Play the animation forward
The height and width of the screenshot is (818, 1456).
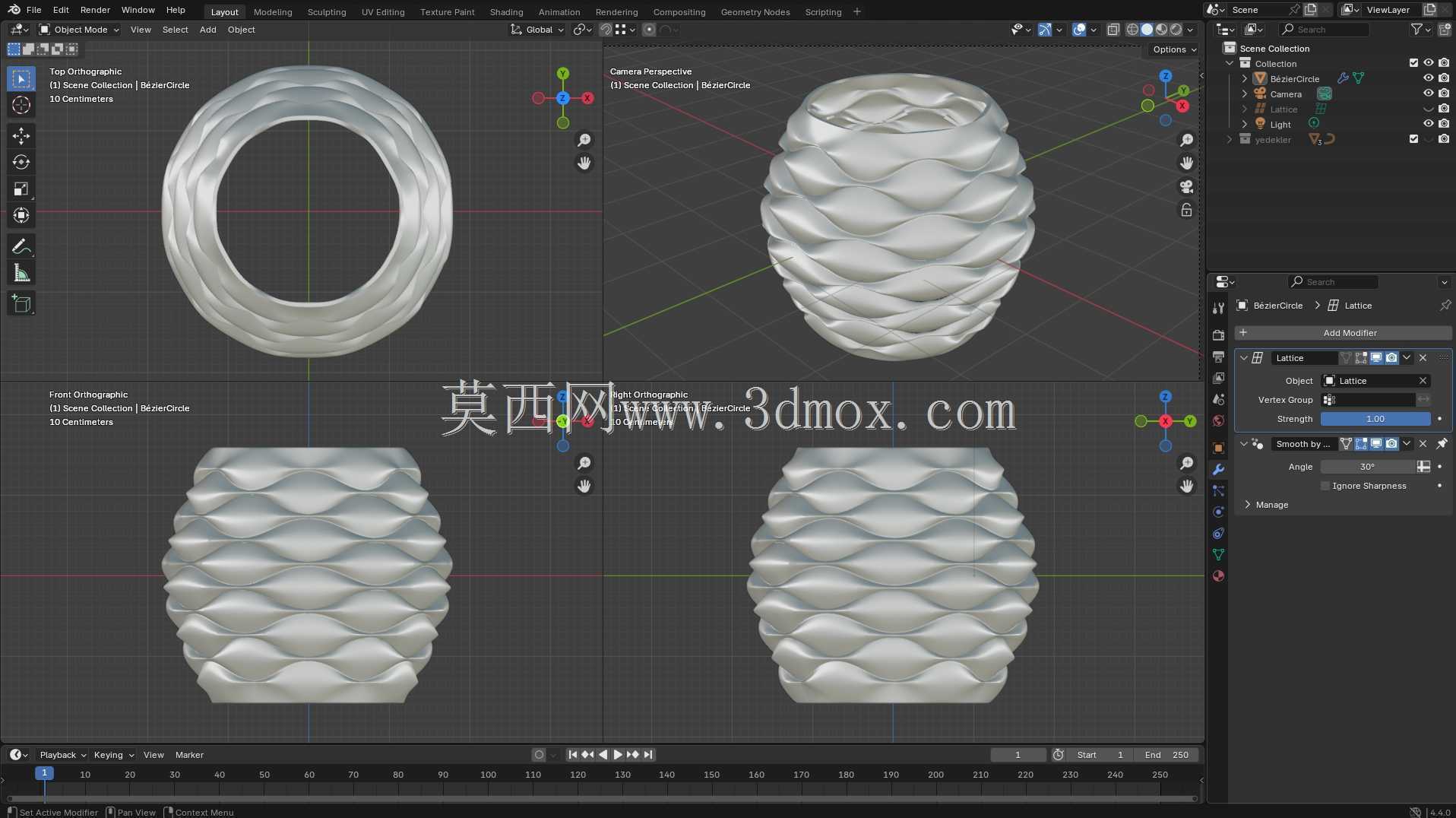(618, 755)
